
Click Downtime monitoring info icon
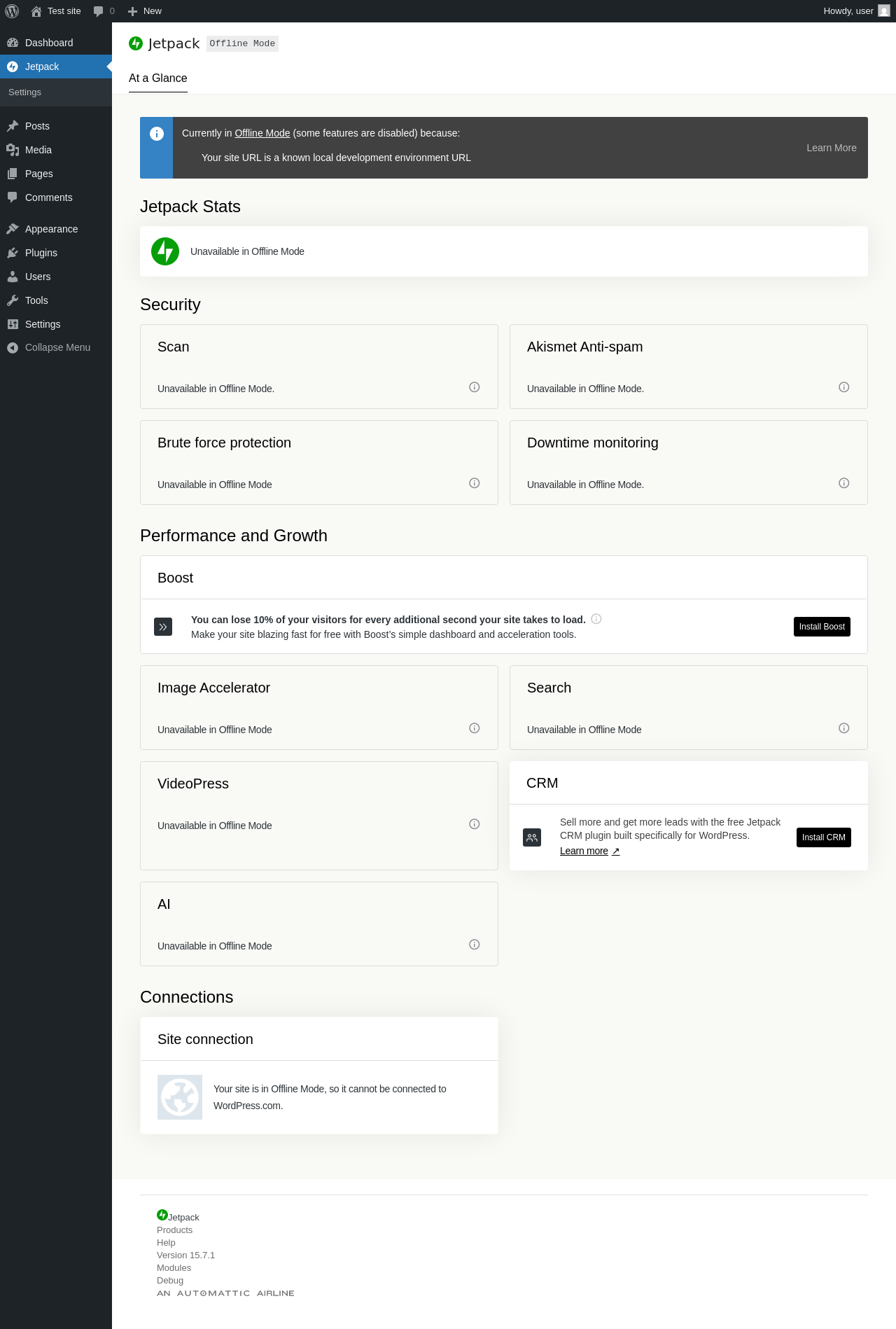pyautogui.click(x=843, y=483)
